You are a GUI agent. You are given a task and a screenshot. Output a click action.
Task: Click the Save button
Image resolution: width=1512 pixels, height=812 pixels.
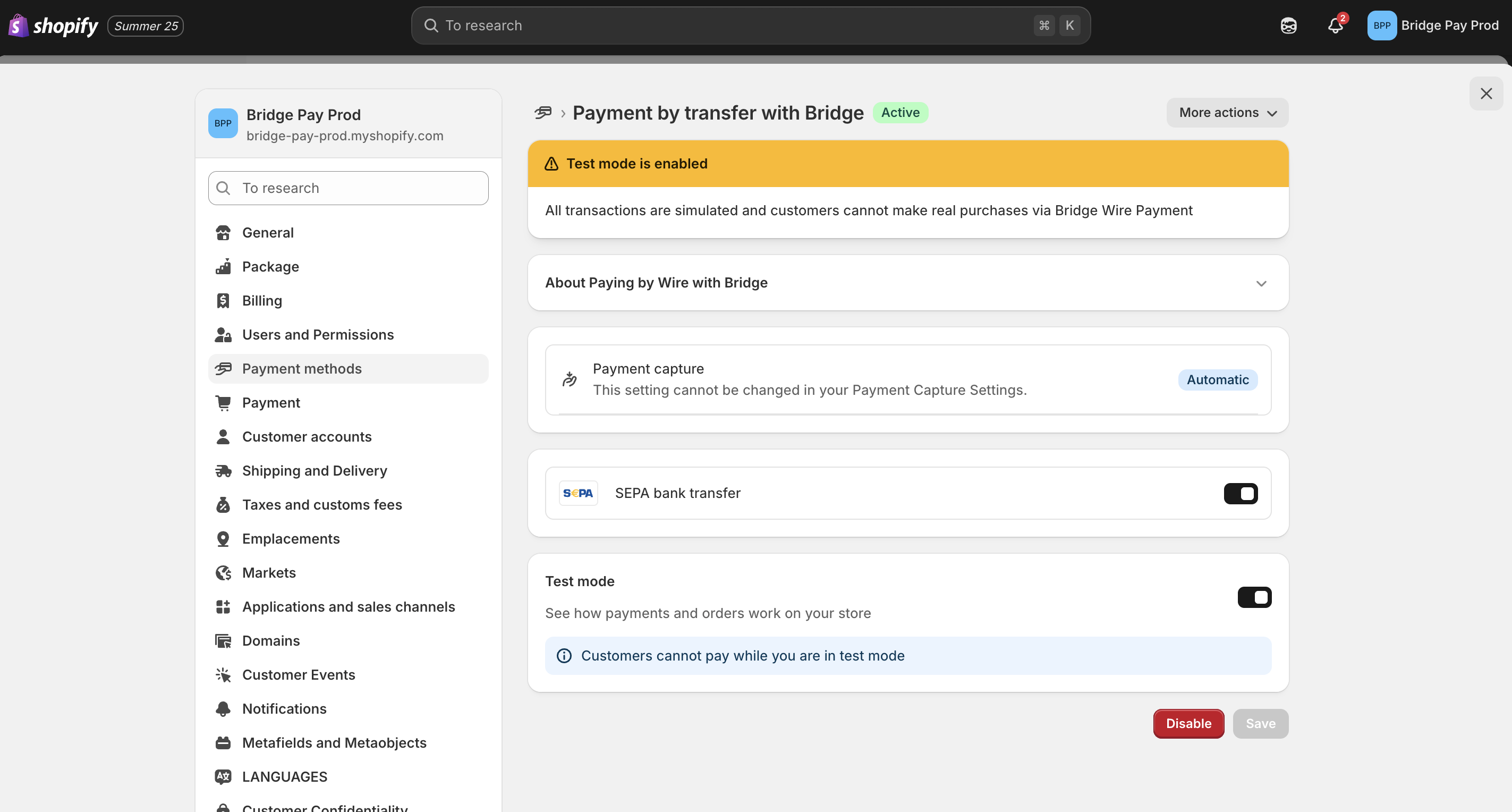click(x=1260, y=724)
